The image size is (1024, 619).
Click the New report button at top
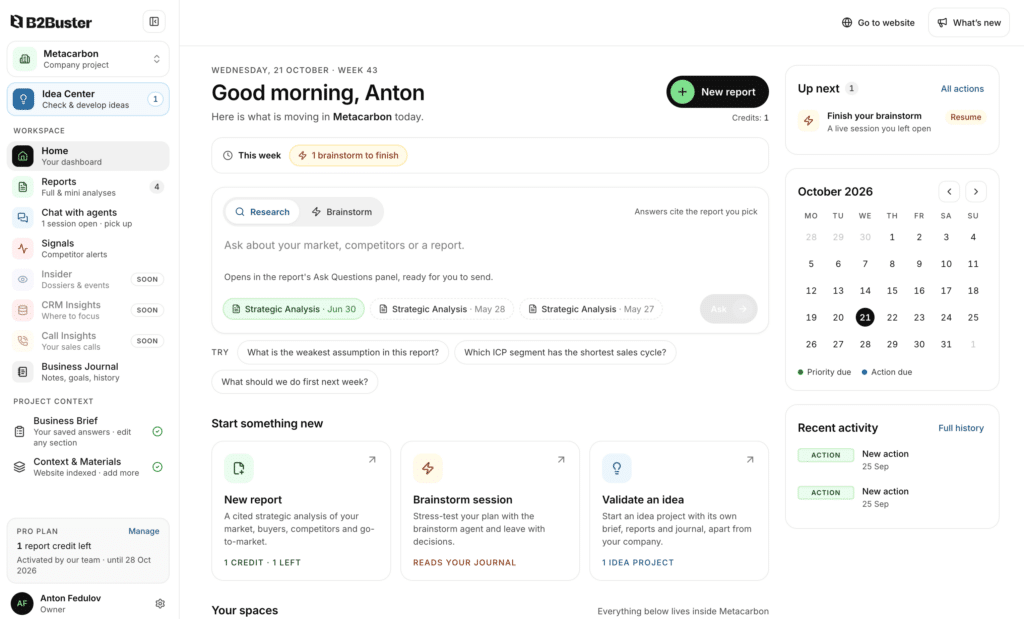coord(717,92)
